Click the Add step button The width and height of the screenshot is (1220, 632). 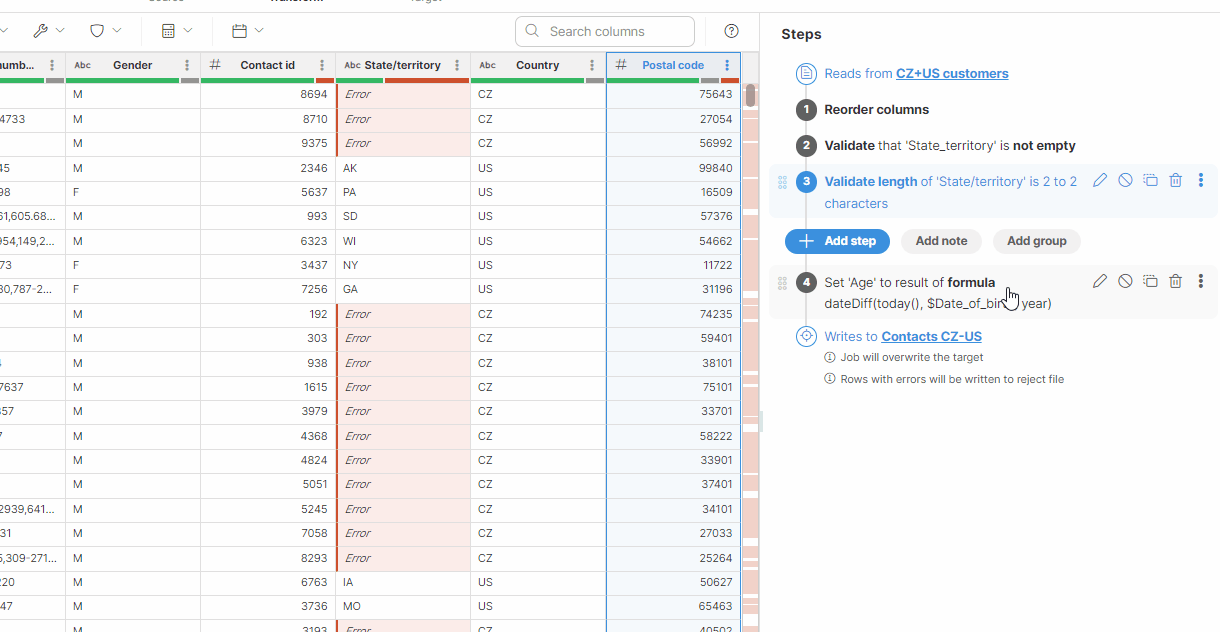(x=837, y=241)
